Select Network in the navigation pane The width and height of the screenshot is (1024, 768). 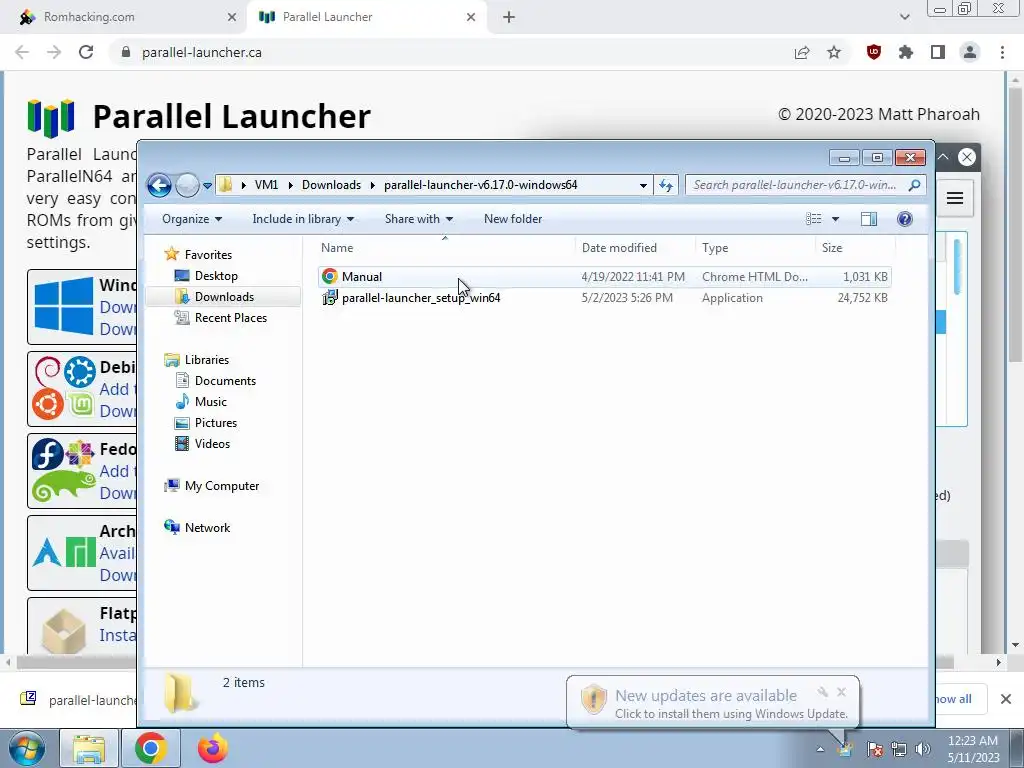pyautogui.click(x=207, y=528)
